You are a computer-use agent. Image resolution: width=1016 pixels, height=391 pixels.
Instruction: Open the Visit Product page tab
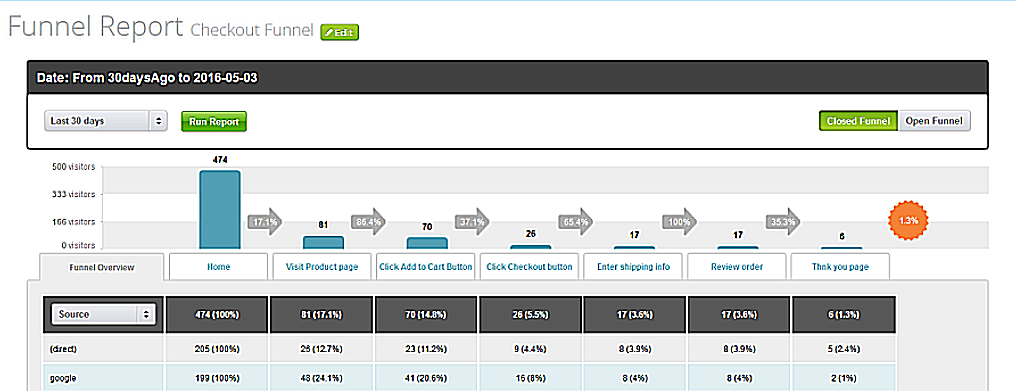pos(322,267)
